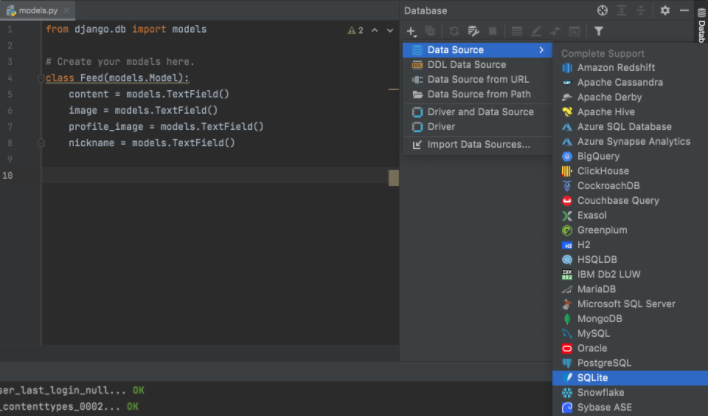Select Couchbase Query data source
708x416 pixels.
630,201
